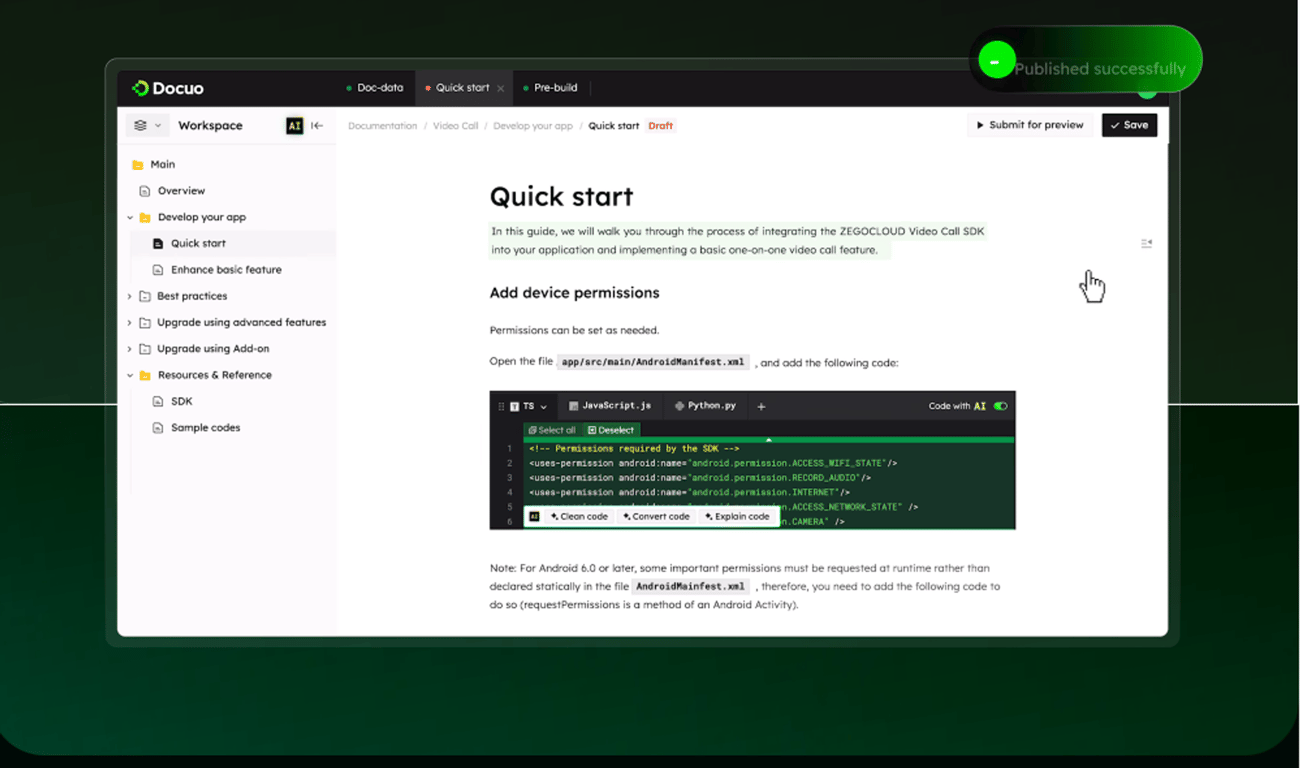
Task: Open Documentation in the breadcrumb
Action: click(382, 126)
